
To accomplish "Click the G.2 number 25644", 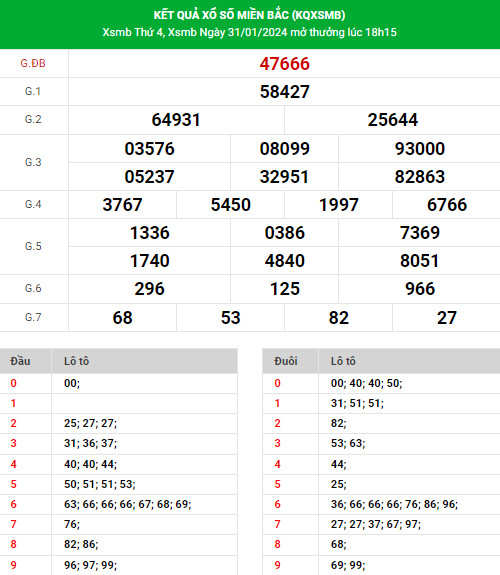I will click(x=393, y=120).
